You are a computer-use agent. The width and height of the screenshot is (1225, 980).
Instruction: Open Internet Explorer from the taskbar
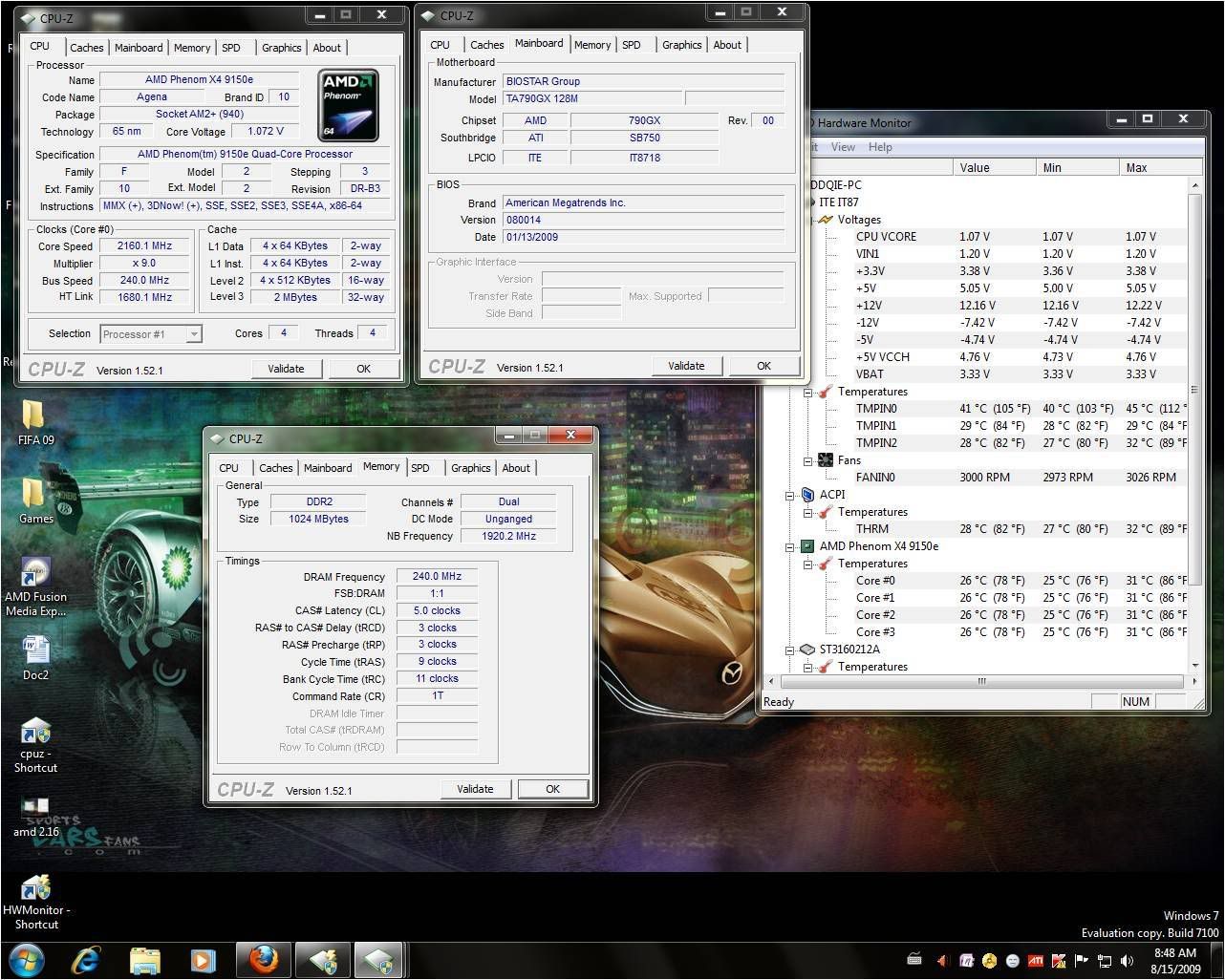pos(86,959)
